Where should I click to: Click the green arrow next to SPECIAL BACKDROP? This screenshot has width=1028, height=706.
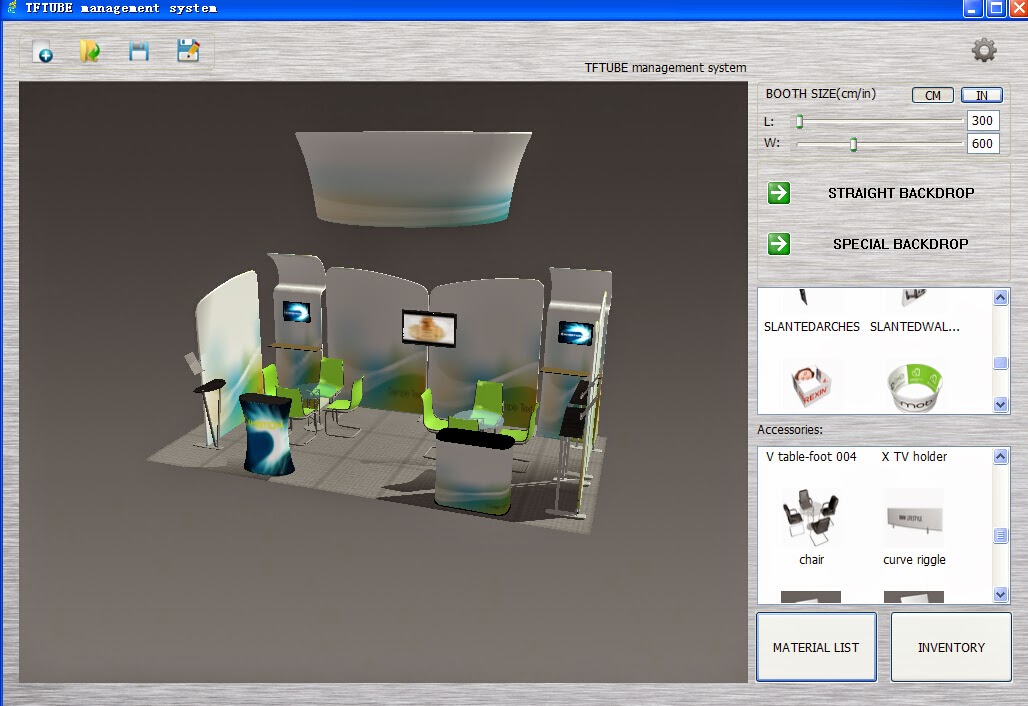pos(779,243)
